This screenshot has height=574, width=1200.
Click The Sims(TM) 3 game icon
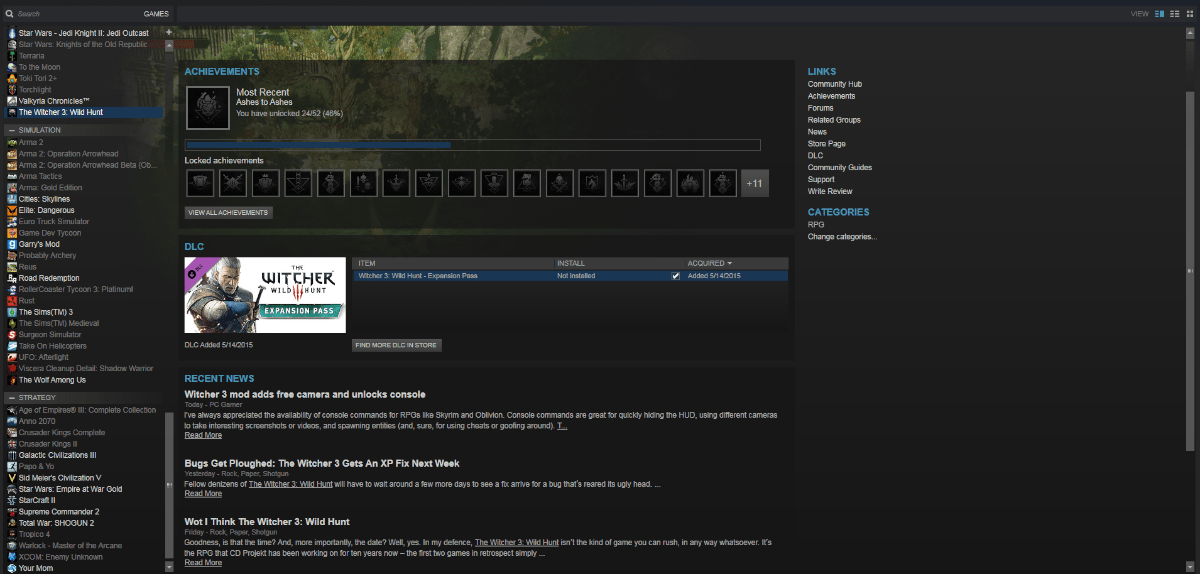pyautogui.click(x=11, y=312)
